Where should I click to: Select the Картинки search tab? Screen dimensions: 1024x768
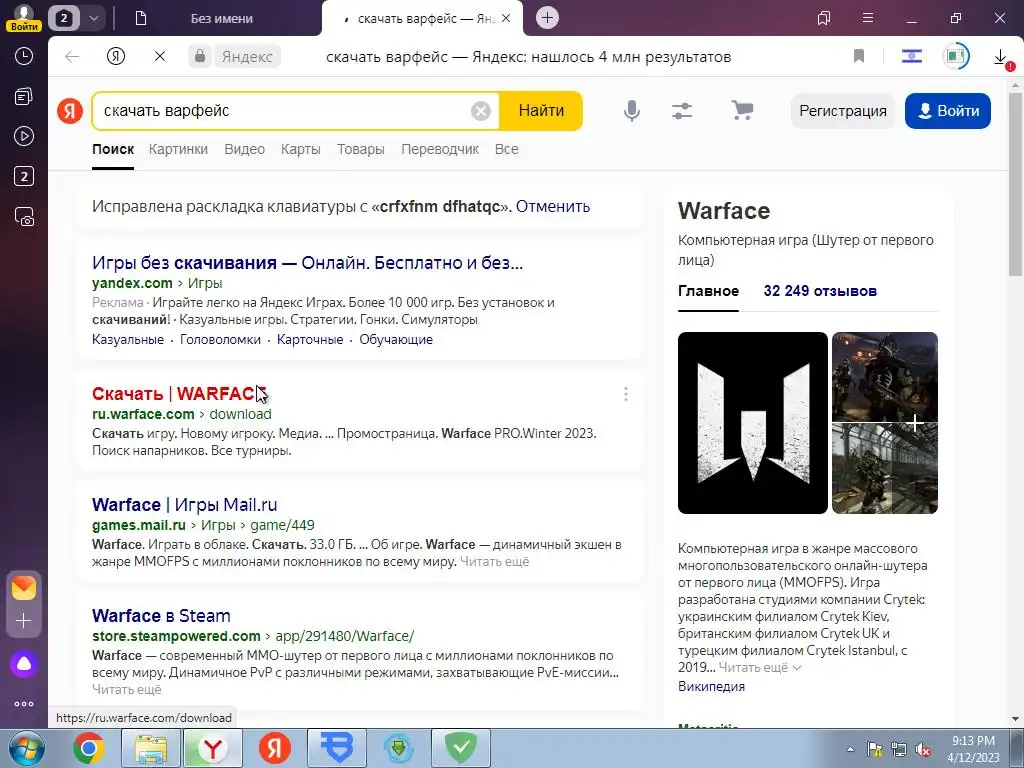click(x=178, y=149)
